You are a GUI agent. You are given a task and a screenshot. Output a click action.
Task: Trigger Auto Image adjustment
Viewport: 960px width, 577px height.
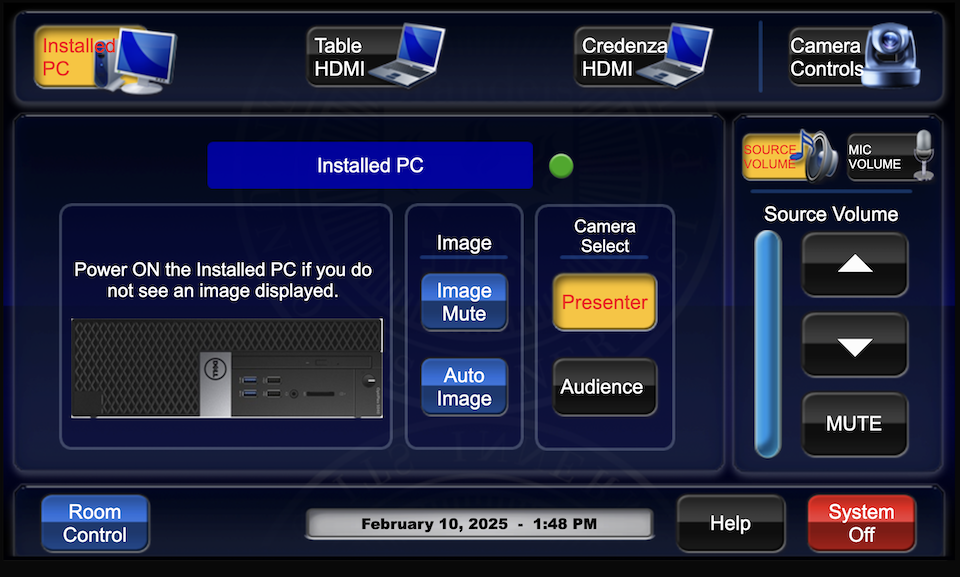point(463,387)
